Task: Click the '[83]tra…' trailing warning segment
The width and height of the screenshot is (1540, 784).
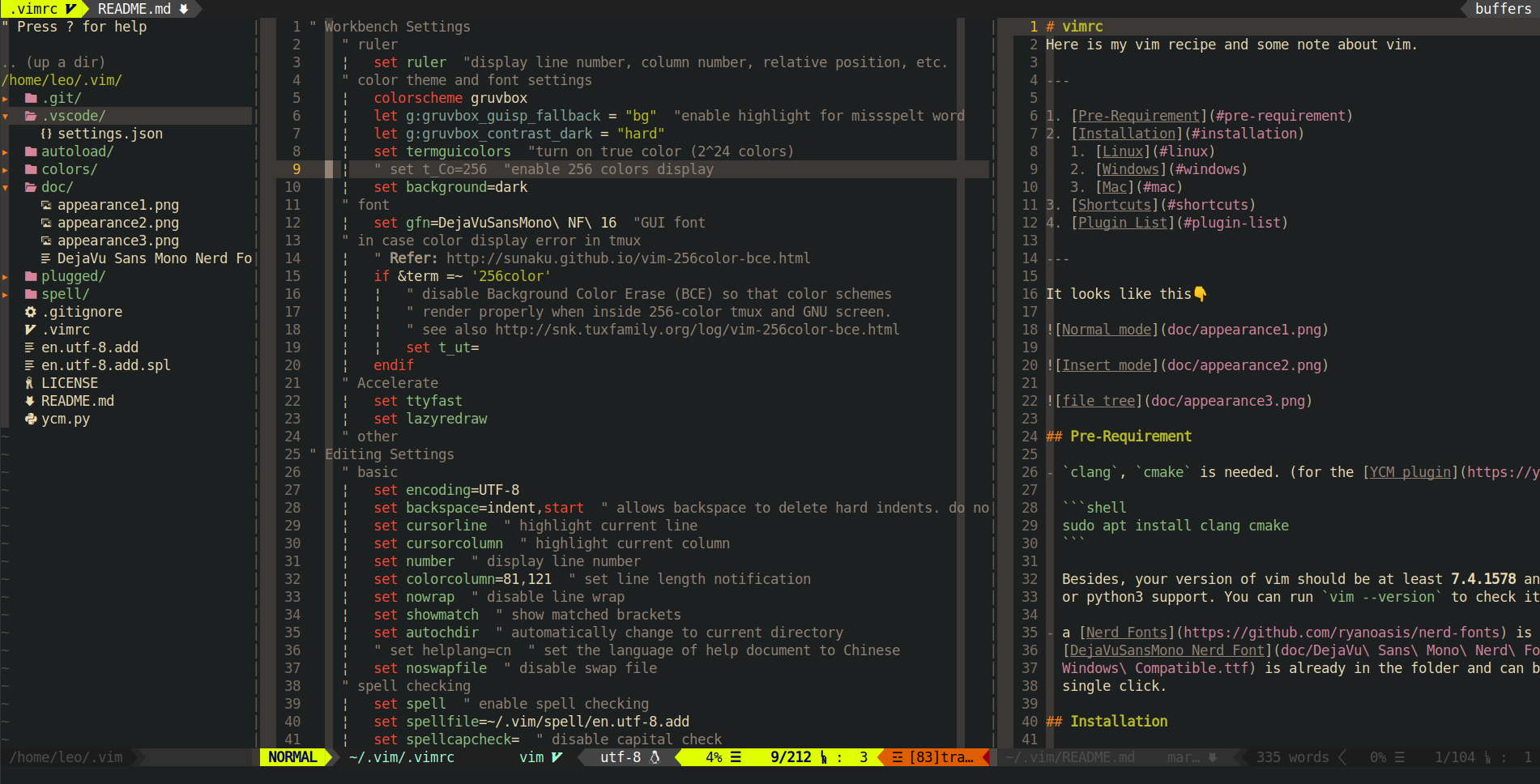Action: [933, 757]
